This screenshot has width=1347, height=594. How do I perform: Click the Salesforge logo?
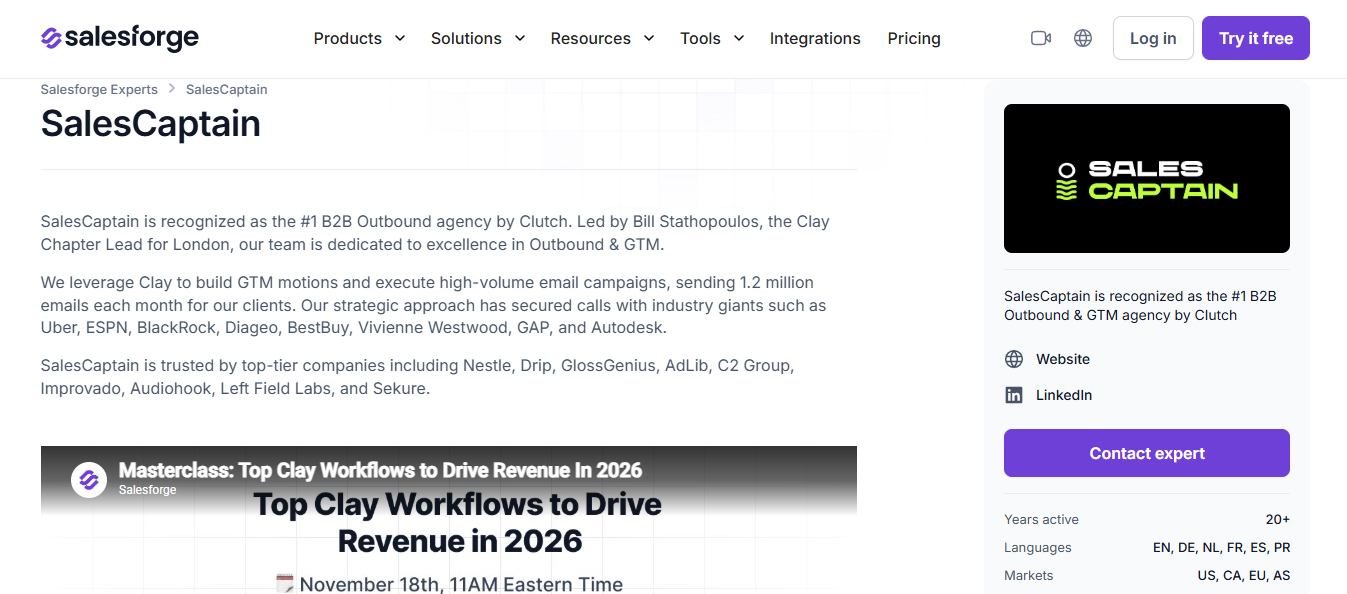click(x=120, y=38)
